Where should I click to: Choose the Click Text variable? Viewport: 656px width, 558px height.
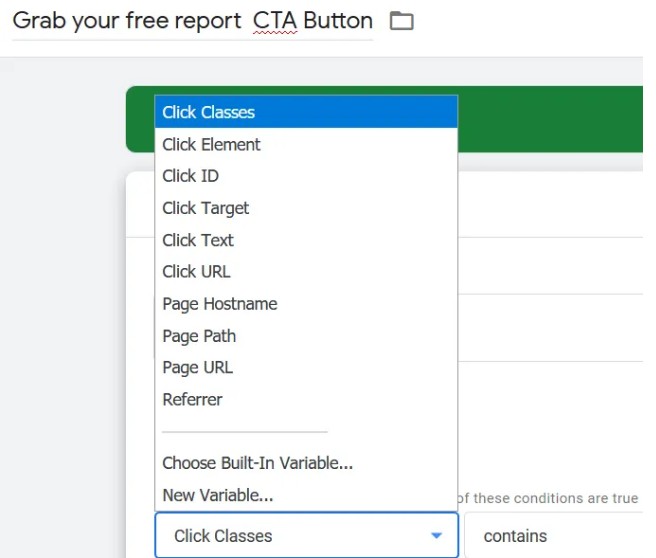(x=198, y=240)
